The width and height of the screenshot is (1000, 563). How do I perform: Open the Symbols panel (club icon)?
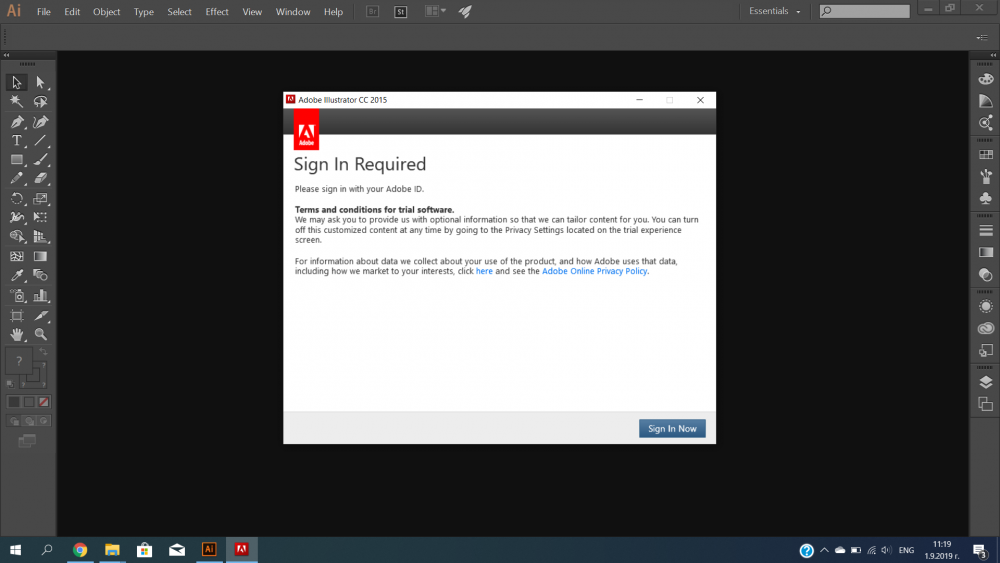985,198
